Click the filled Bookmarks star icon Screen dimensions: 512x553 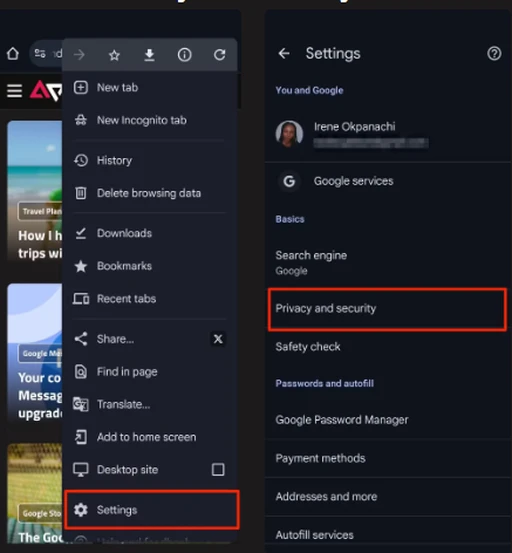click(81, 266)
